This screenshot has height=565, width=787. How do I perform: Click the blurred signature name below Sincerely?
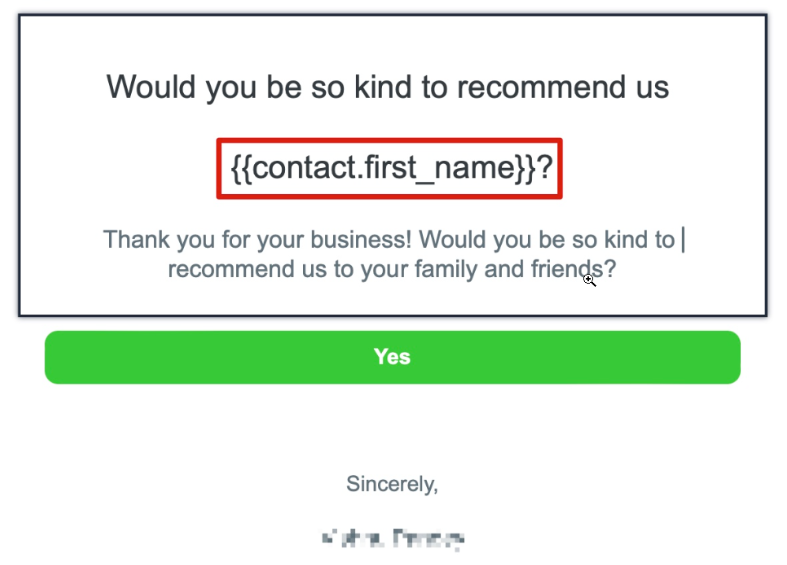[392, 538]
